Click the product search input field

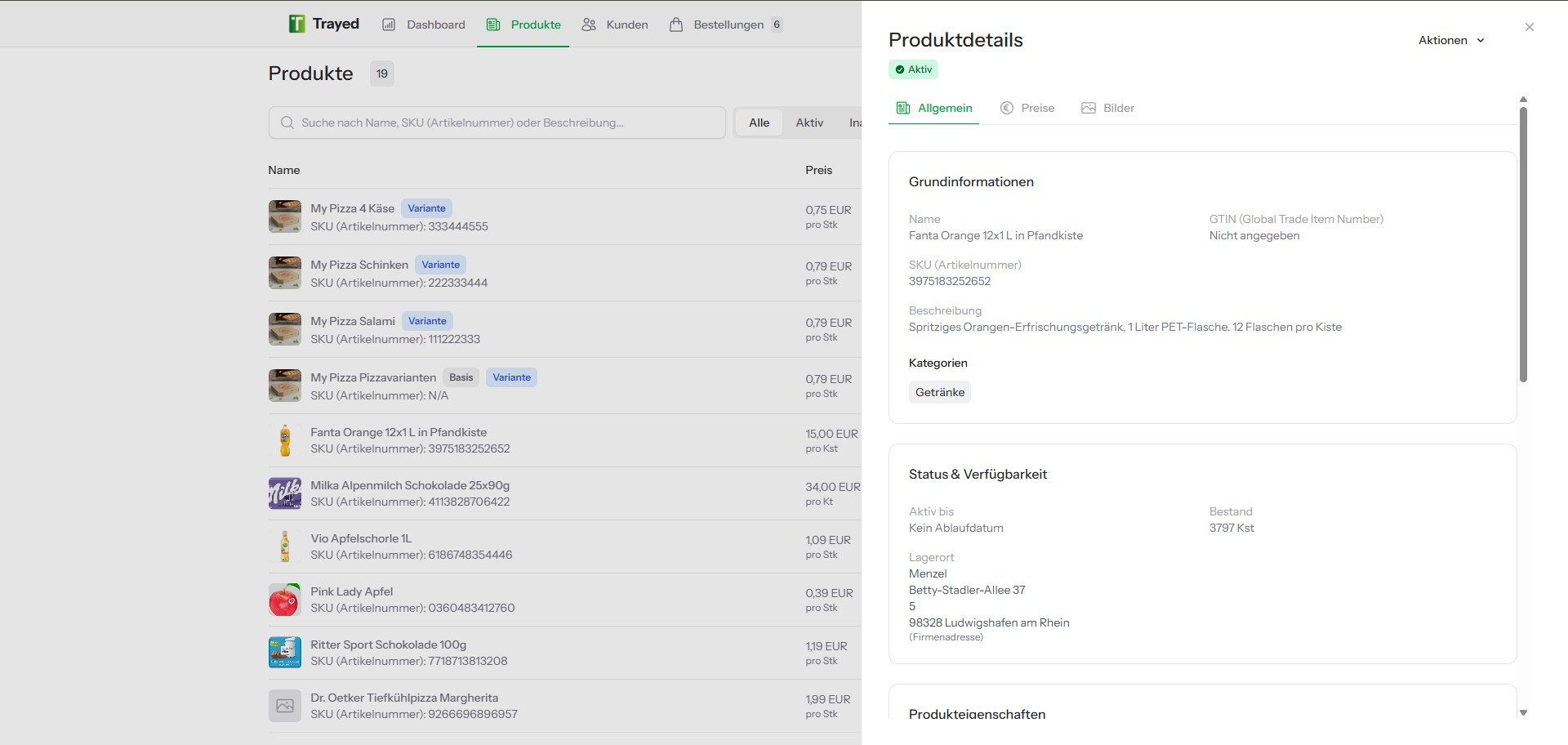(497, 123)
